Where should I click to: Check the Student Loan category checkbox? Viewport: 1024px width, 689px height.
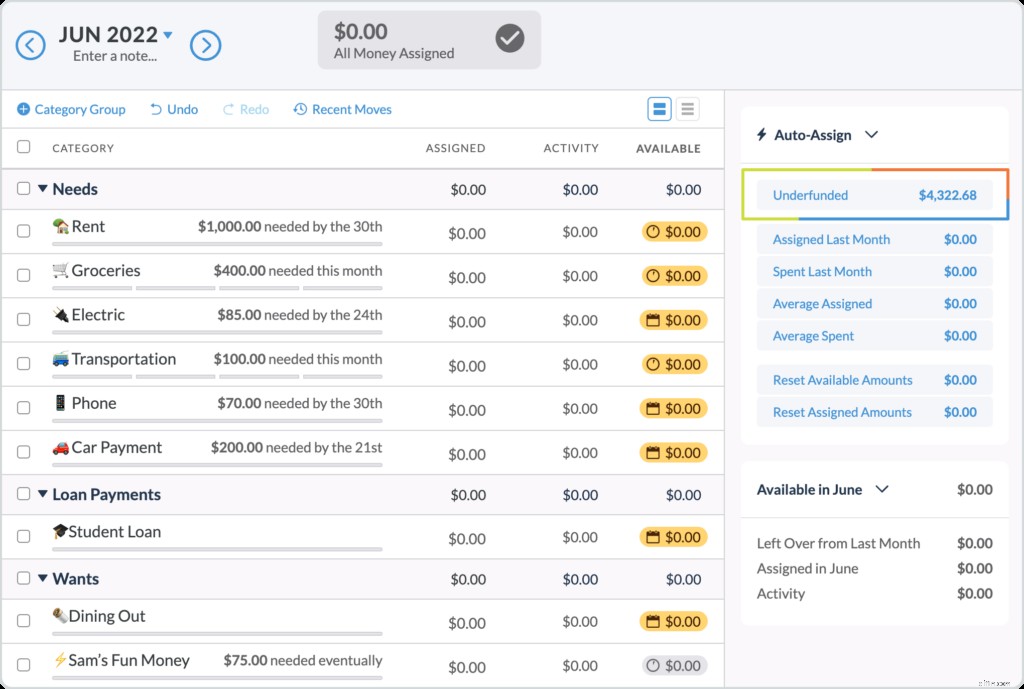click(23, 536)
